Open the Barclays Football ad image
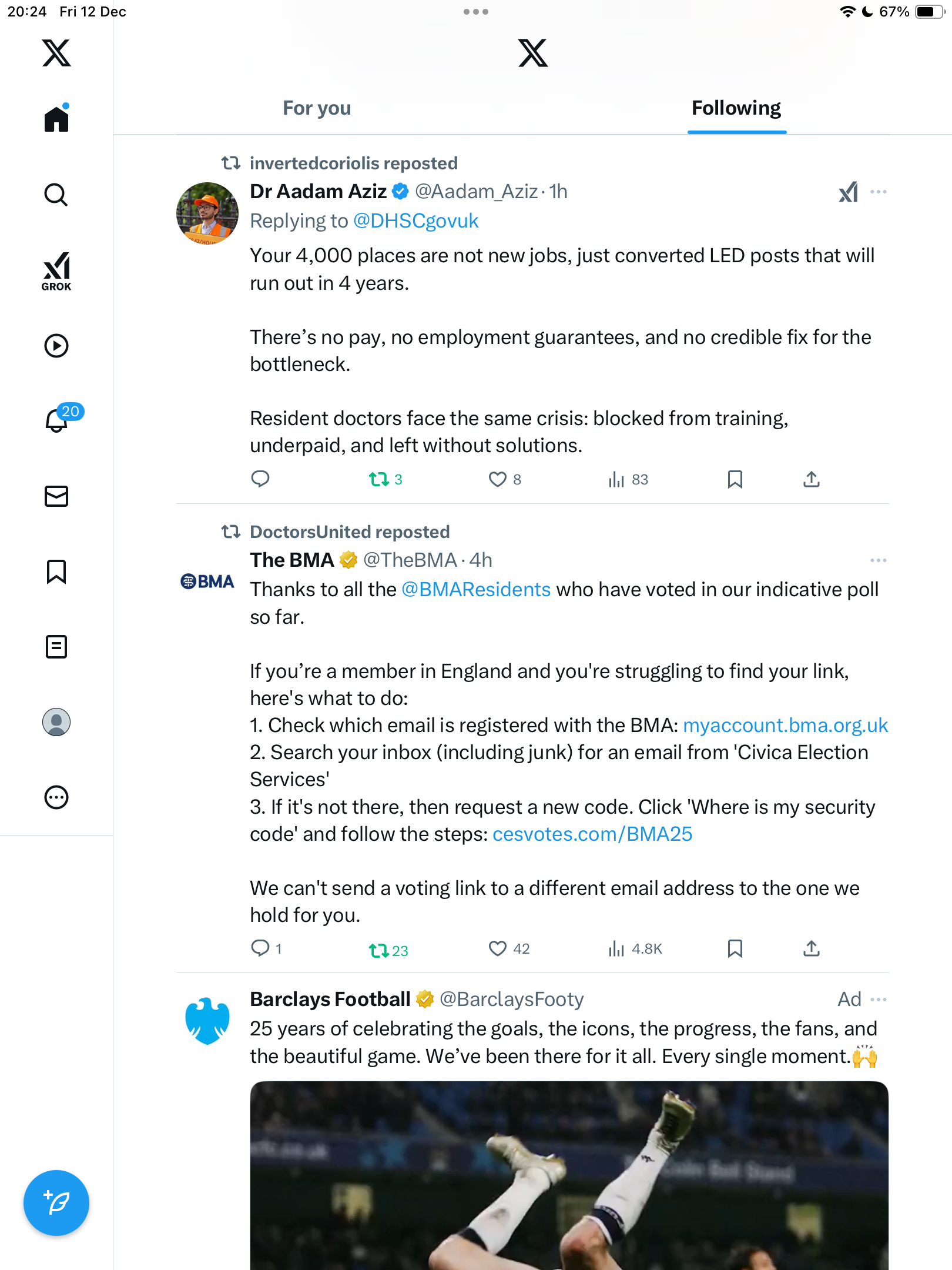The image size is (952, 1270). coord(569,1175)
